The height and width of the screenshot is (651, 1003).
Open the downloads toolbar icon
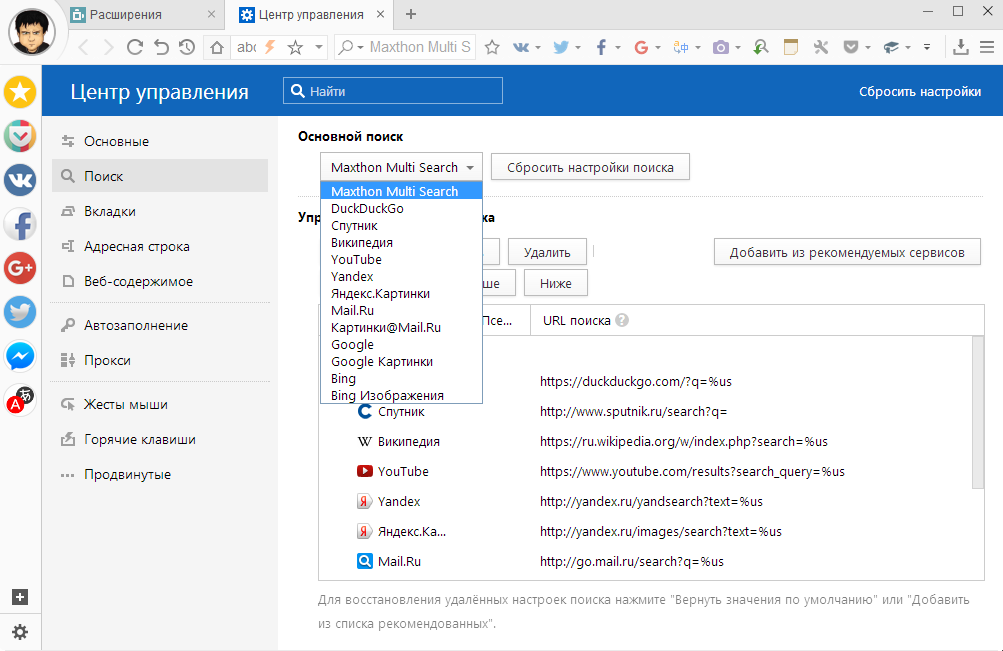(960, 47)
